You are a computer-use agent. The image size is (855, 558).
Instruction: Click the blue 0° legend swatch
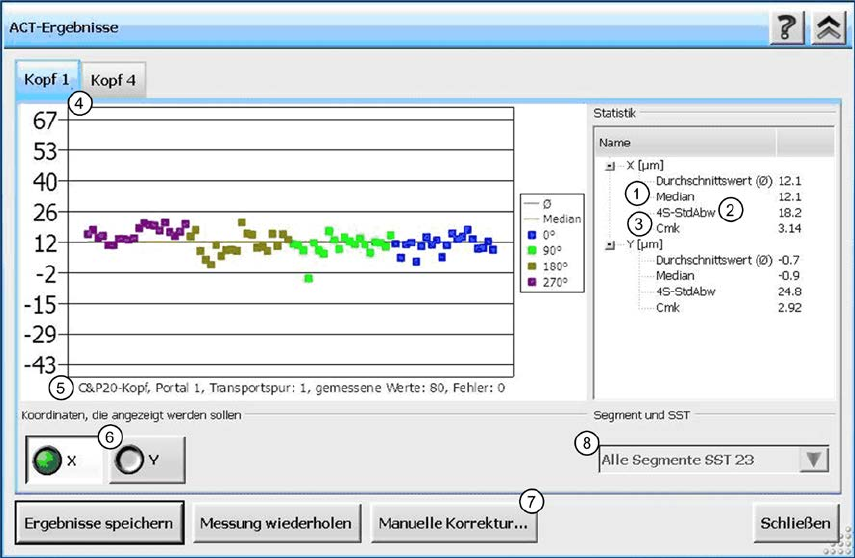[532, 235]
